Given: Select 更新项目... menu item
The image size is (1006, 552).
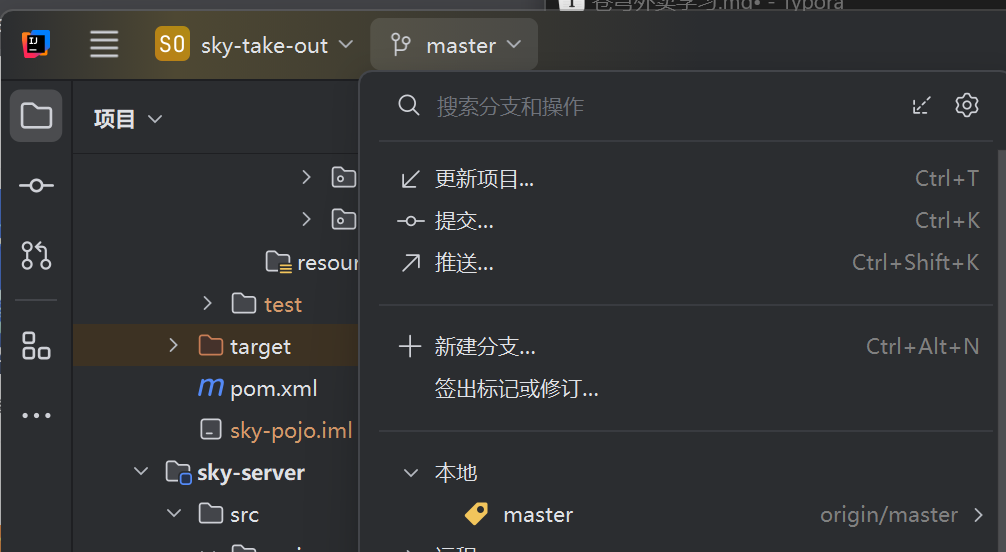Looking at the screenshot, I should (x=484, y=179).
